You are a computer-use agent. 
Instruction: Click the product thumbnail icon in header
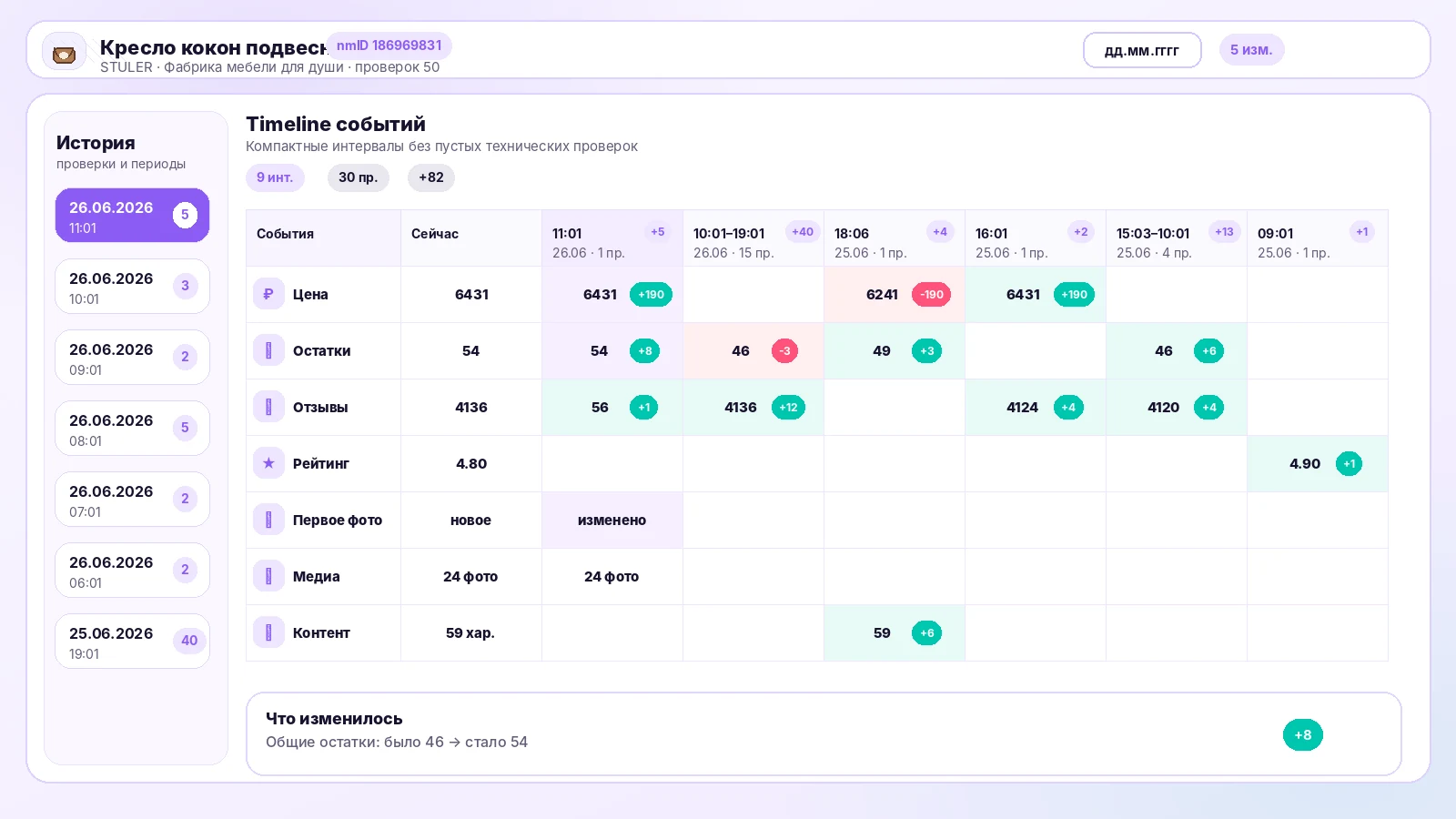64,55
